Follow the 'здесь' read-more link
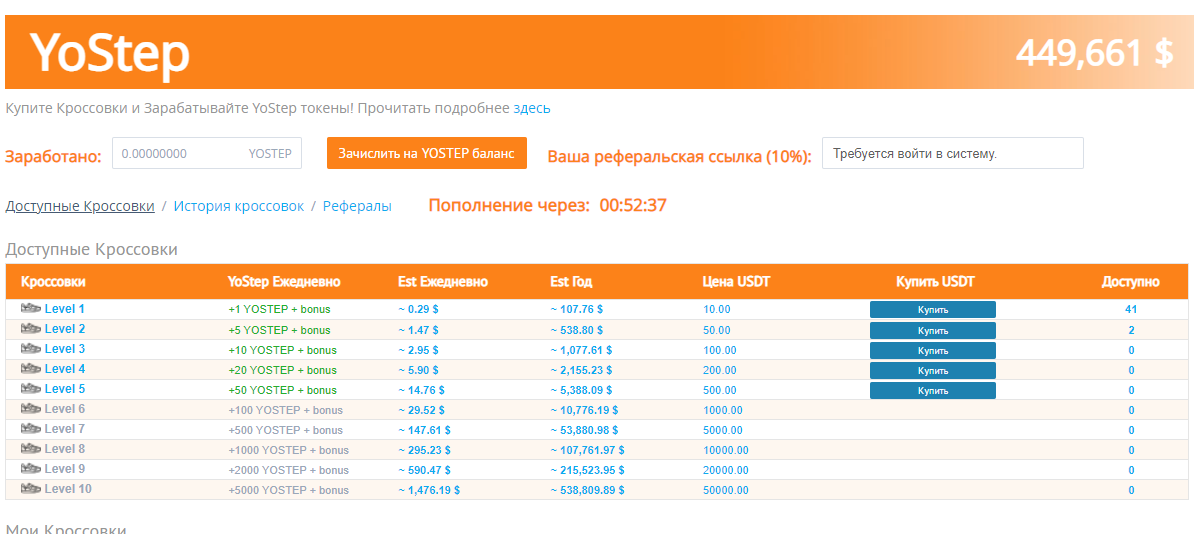This screenshot has width=1196, height=534. tap(531, 108)
